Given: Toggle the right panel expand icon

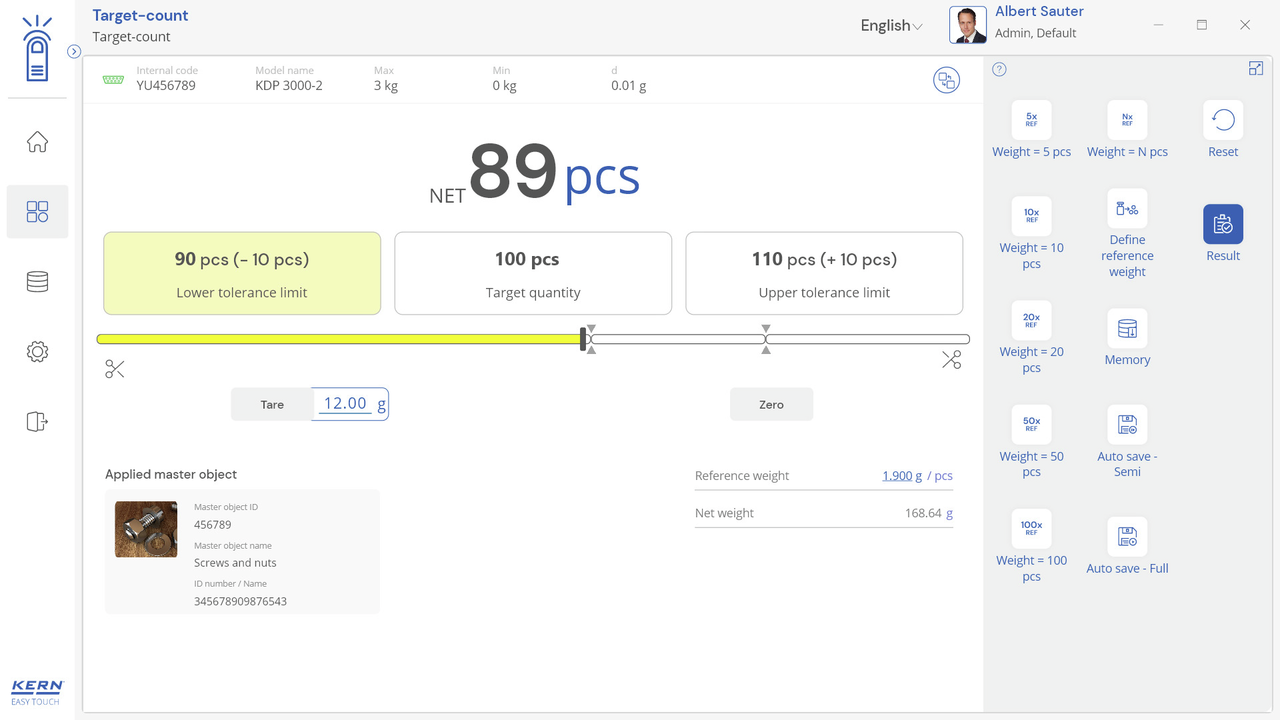Looking at the screenshot, I should pyautogui.click(x=1256, y=68).
